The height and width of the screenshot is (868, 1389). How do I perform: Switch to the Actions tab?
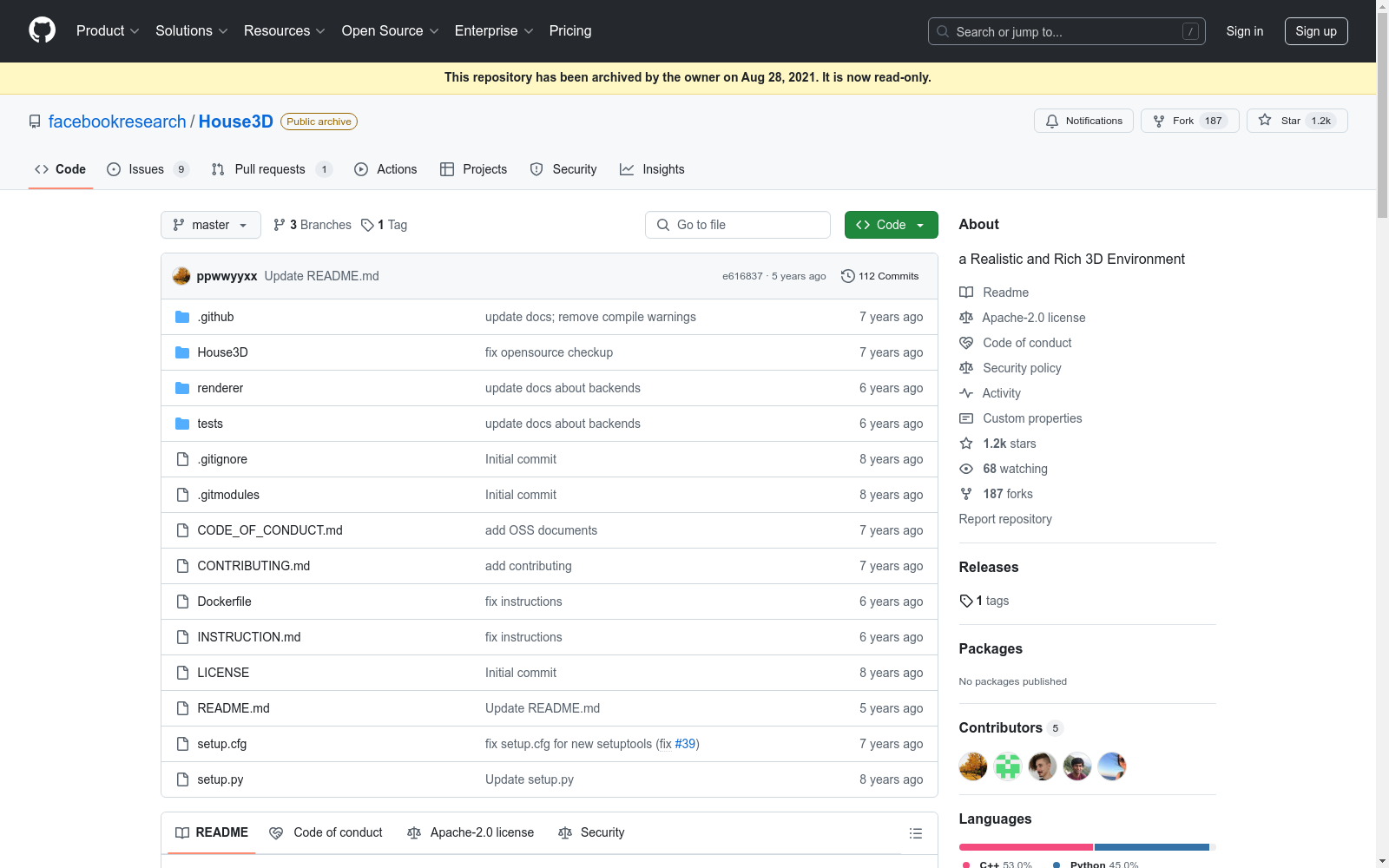tap(385, 169)
